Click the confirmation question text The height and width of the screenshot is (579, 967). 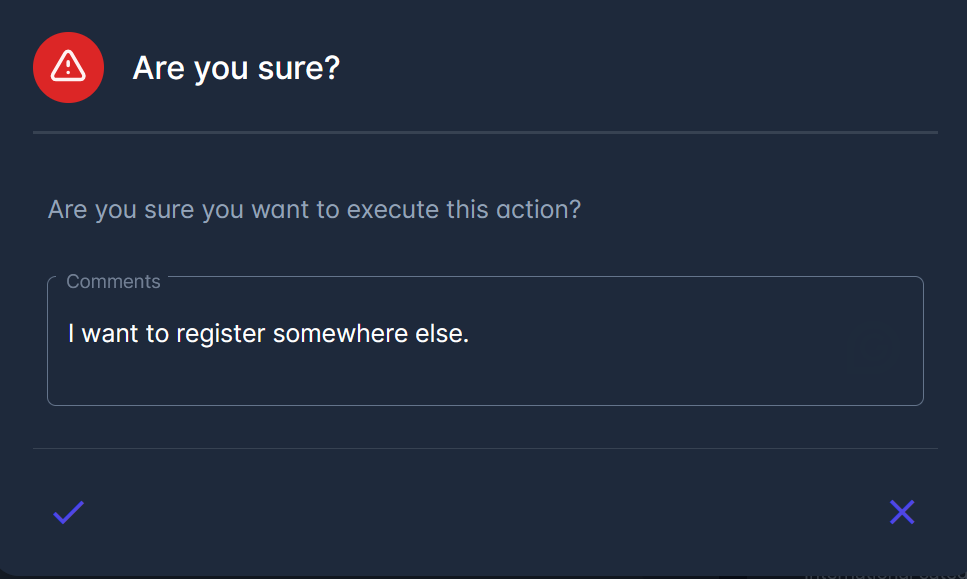click(x=314, y=209)
